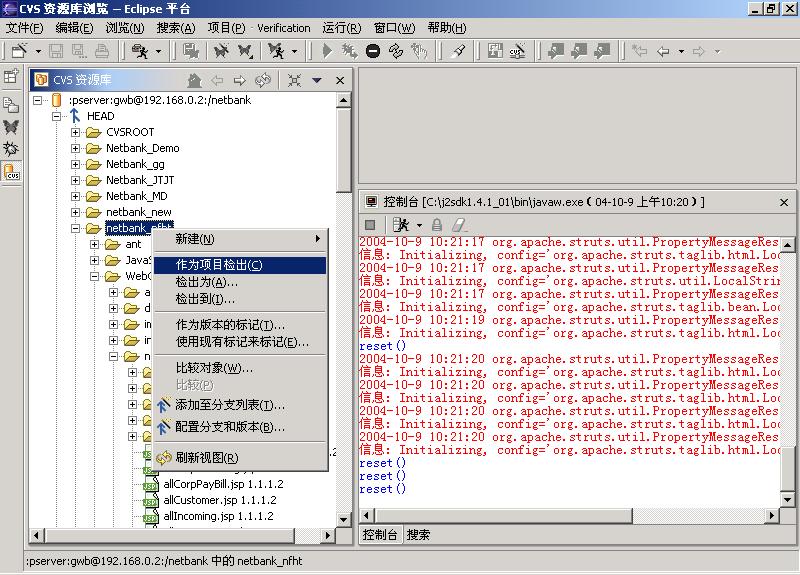Click the New wizard toolbar icon
This screenshot has width=800, height=575.
(x=19, y=51)
